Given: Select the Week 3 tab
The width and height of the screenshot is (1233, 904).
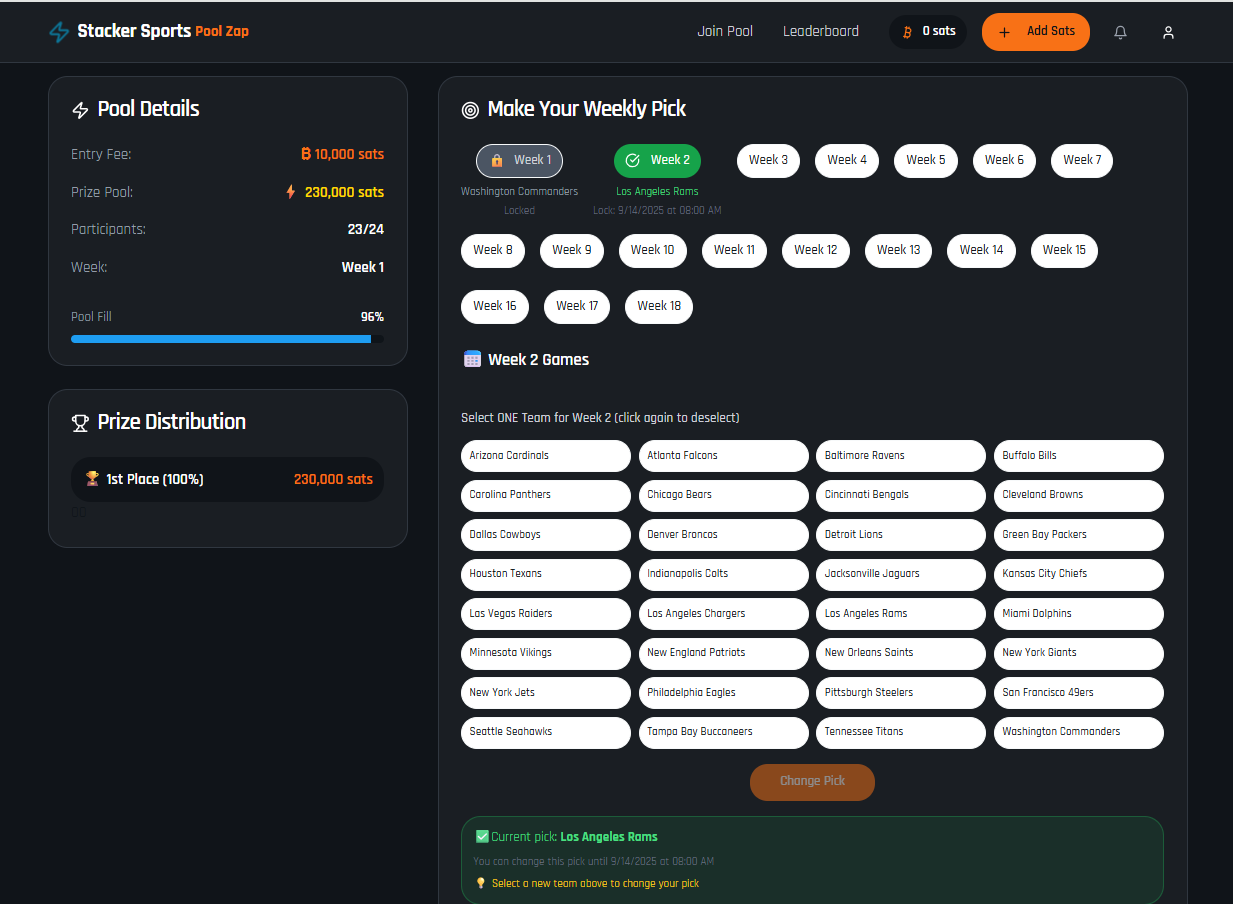Looking at the screenshot, I should tap(769, 160).
